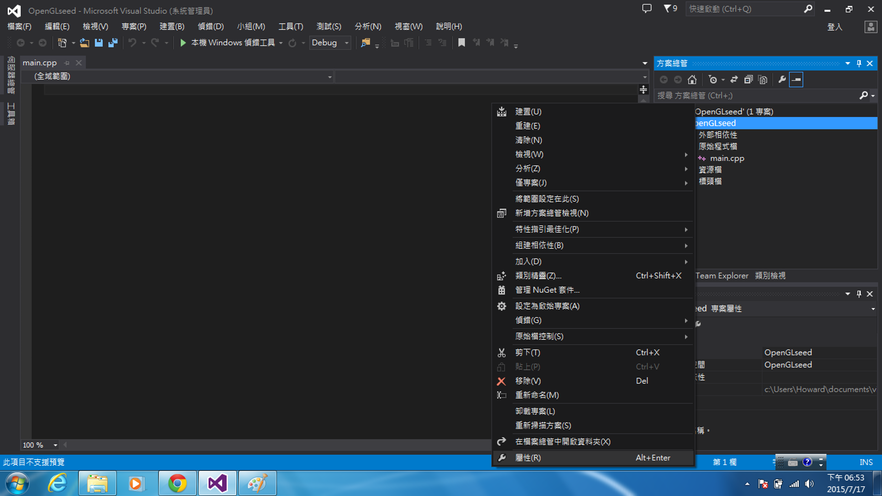Click the bookmark icon in the toolbar
This screenshot has width=882, height=496.
(461, 43)
